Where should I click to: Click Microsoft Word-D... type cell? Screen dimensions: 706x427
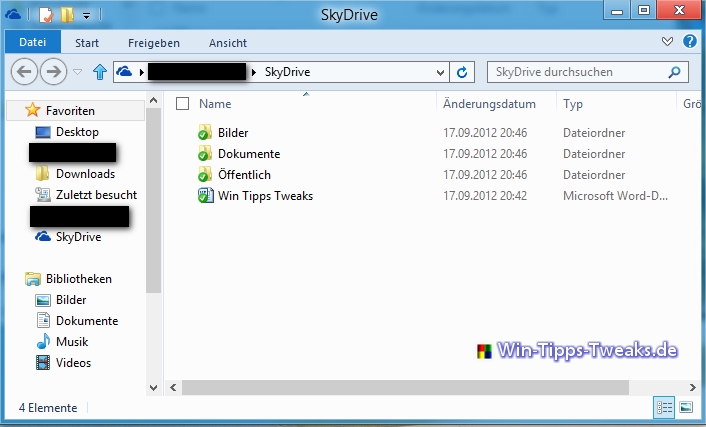pyautogui.click(x=615, y=196)
